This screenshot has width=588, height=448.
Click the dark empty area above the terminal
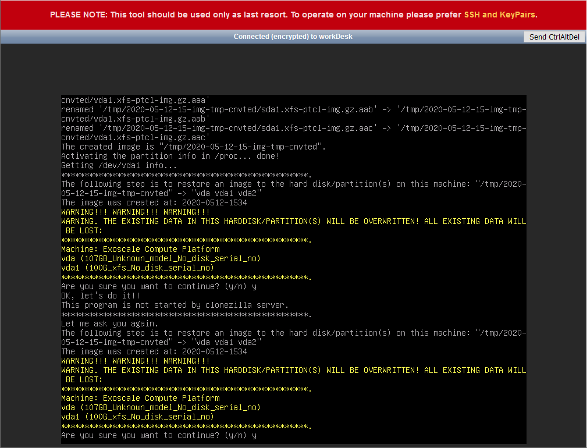pyautogui.click(x=294, y=69)
